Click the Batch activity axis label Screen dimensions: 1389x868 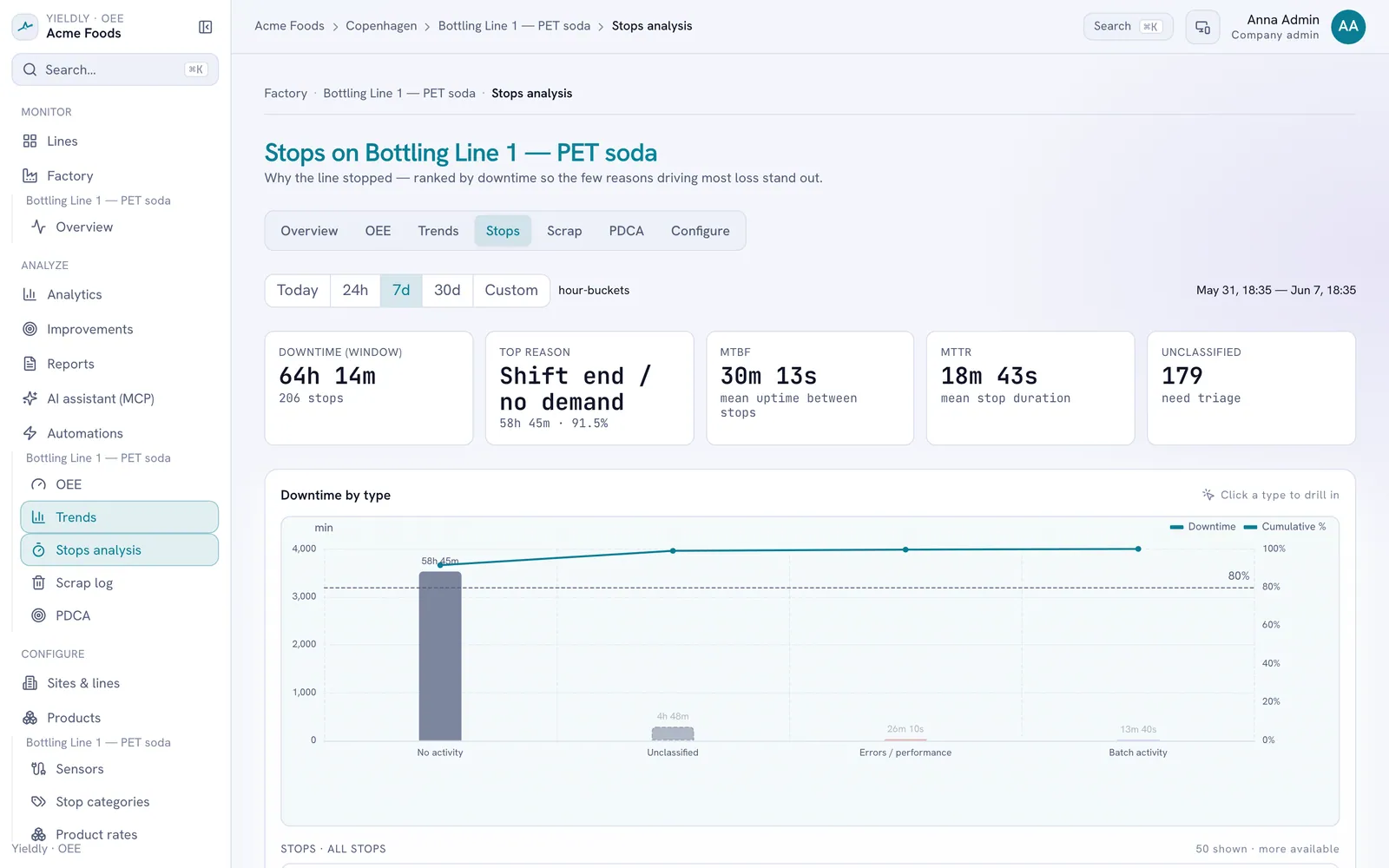point(1138,753)
